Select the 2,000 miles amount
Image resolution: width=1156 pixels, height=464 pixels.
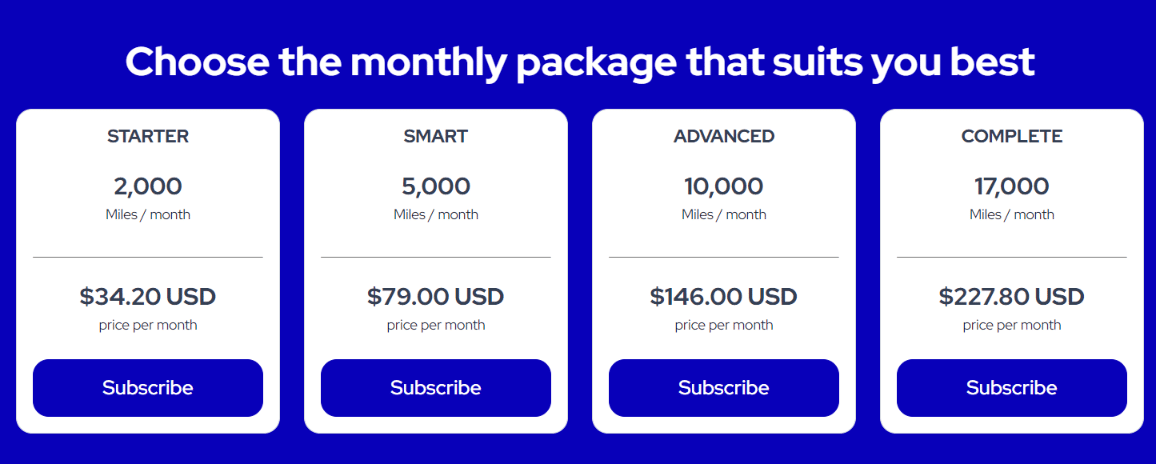coord(148,186)
